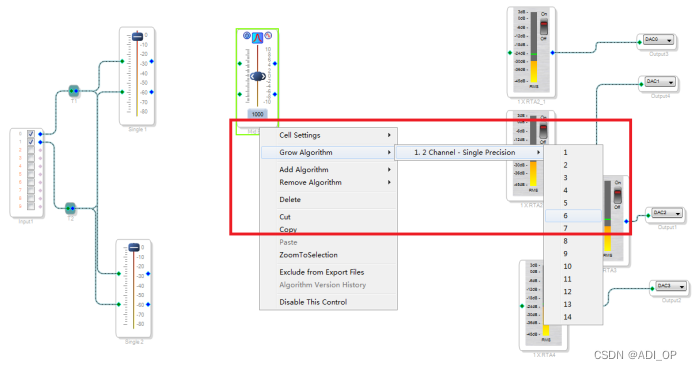Select the T1 splitter node
This screenshot has width=692, height=370.
click(74, 91)
